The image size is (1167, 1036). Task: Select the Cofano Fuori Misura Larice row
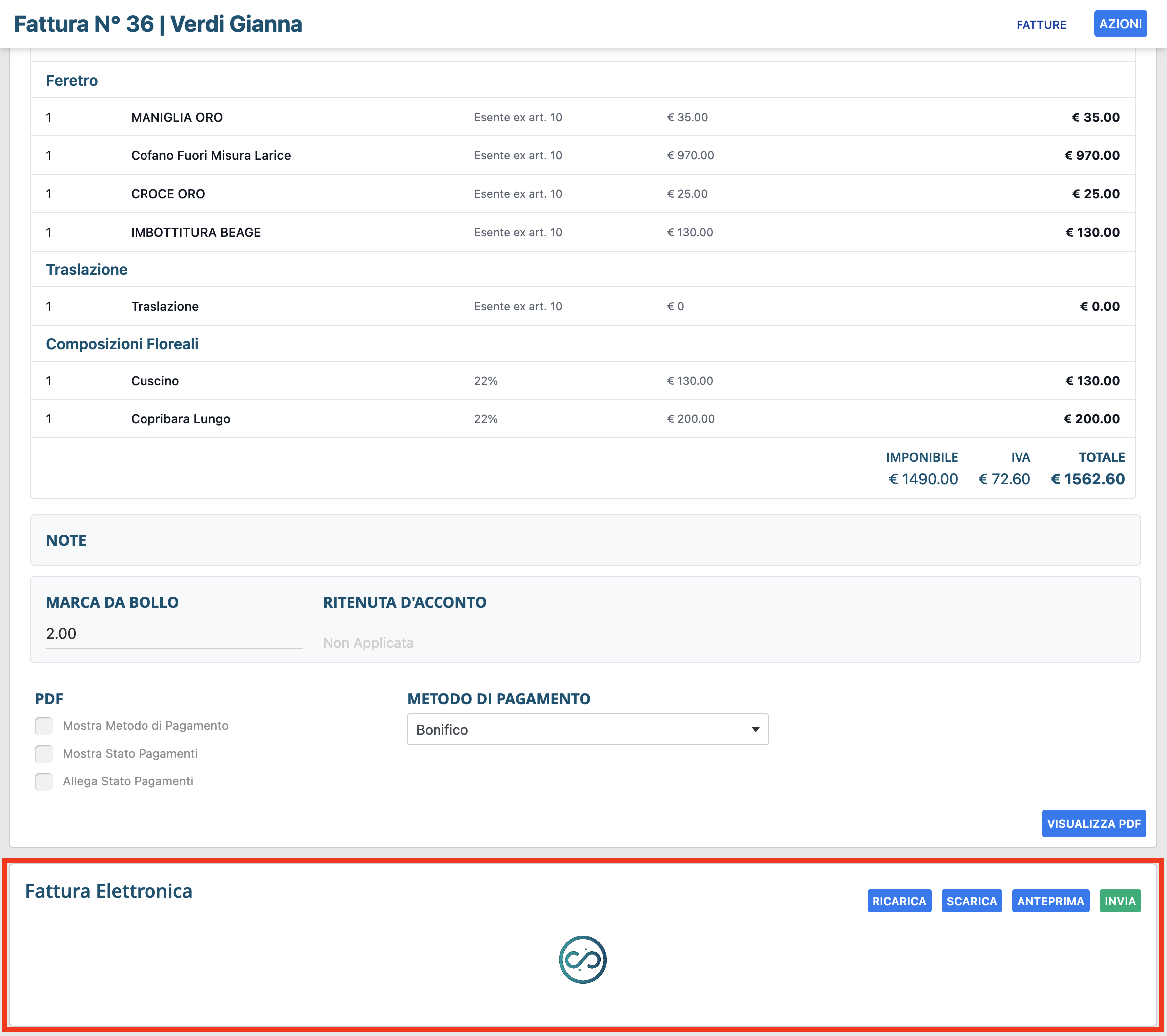[211, 155]
